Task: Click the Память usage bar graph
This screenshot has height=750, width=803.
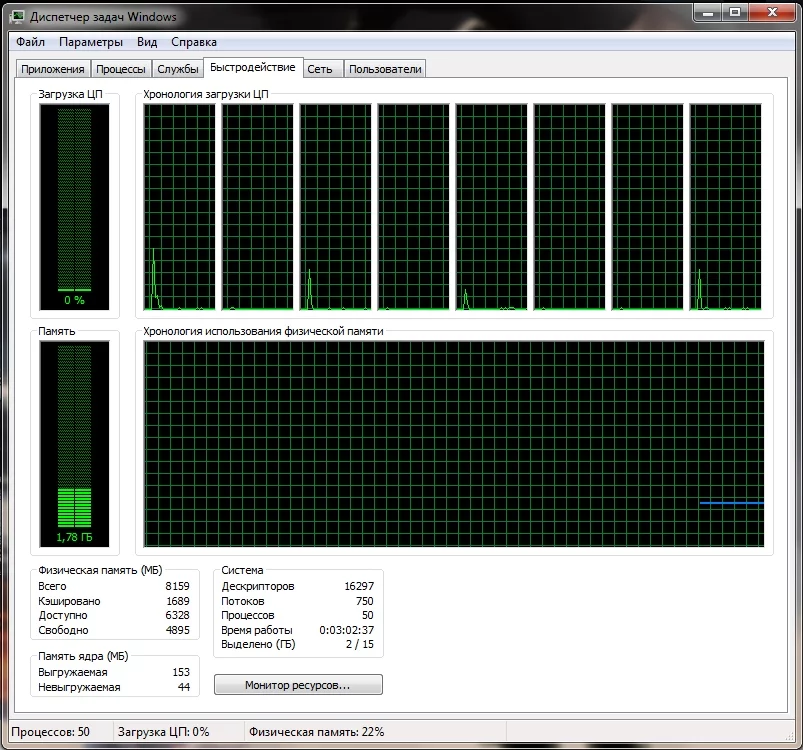Action: 74,445
